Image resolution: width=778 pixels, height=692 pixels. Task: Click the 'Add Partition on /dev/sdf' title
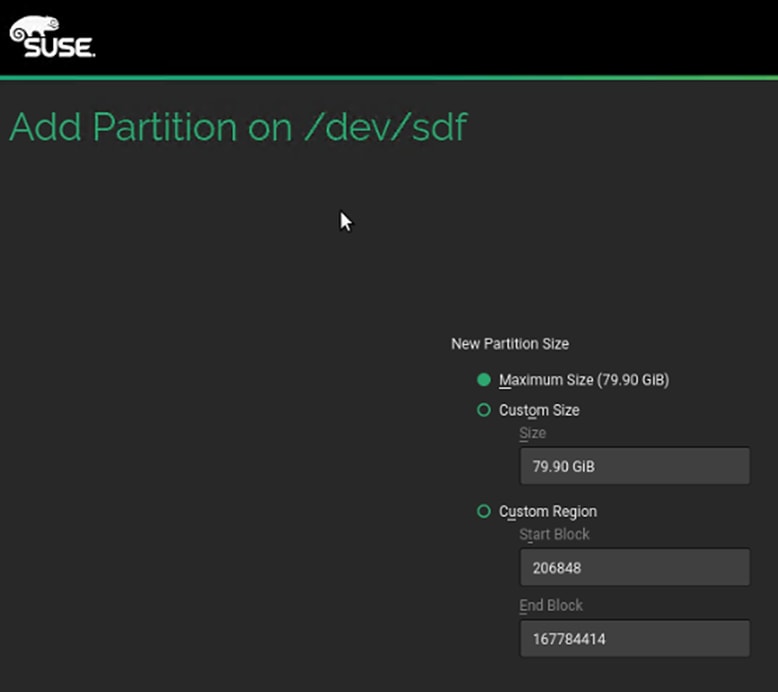point(237,128)
